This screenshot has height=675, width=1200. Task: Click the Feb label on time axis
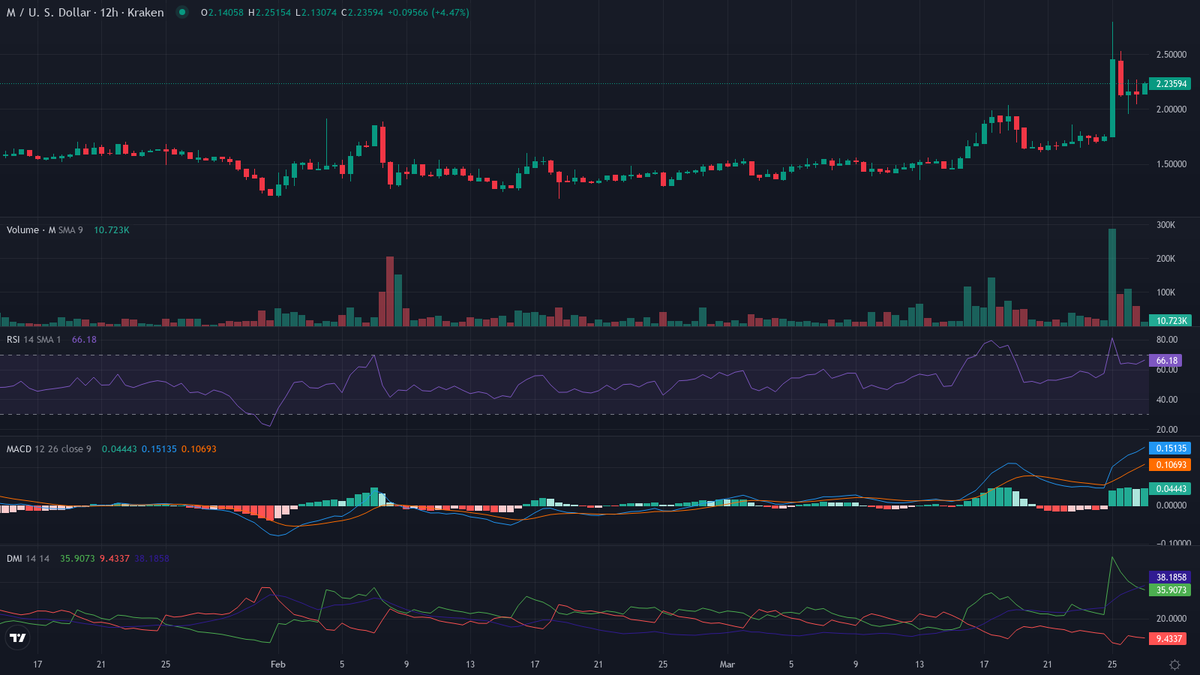pos(279,663)
